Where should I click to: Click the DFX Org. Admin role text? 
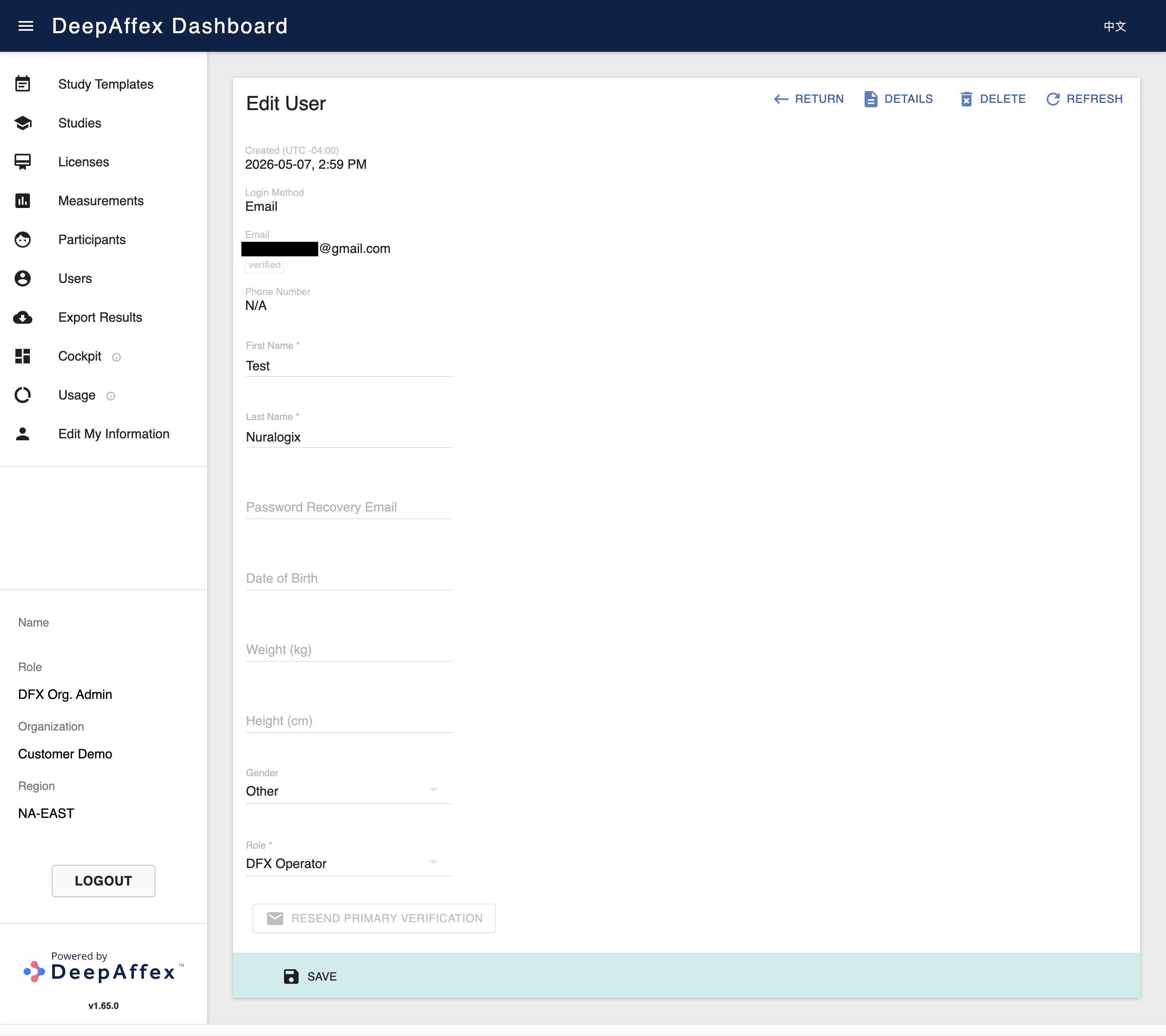65,694
